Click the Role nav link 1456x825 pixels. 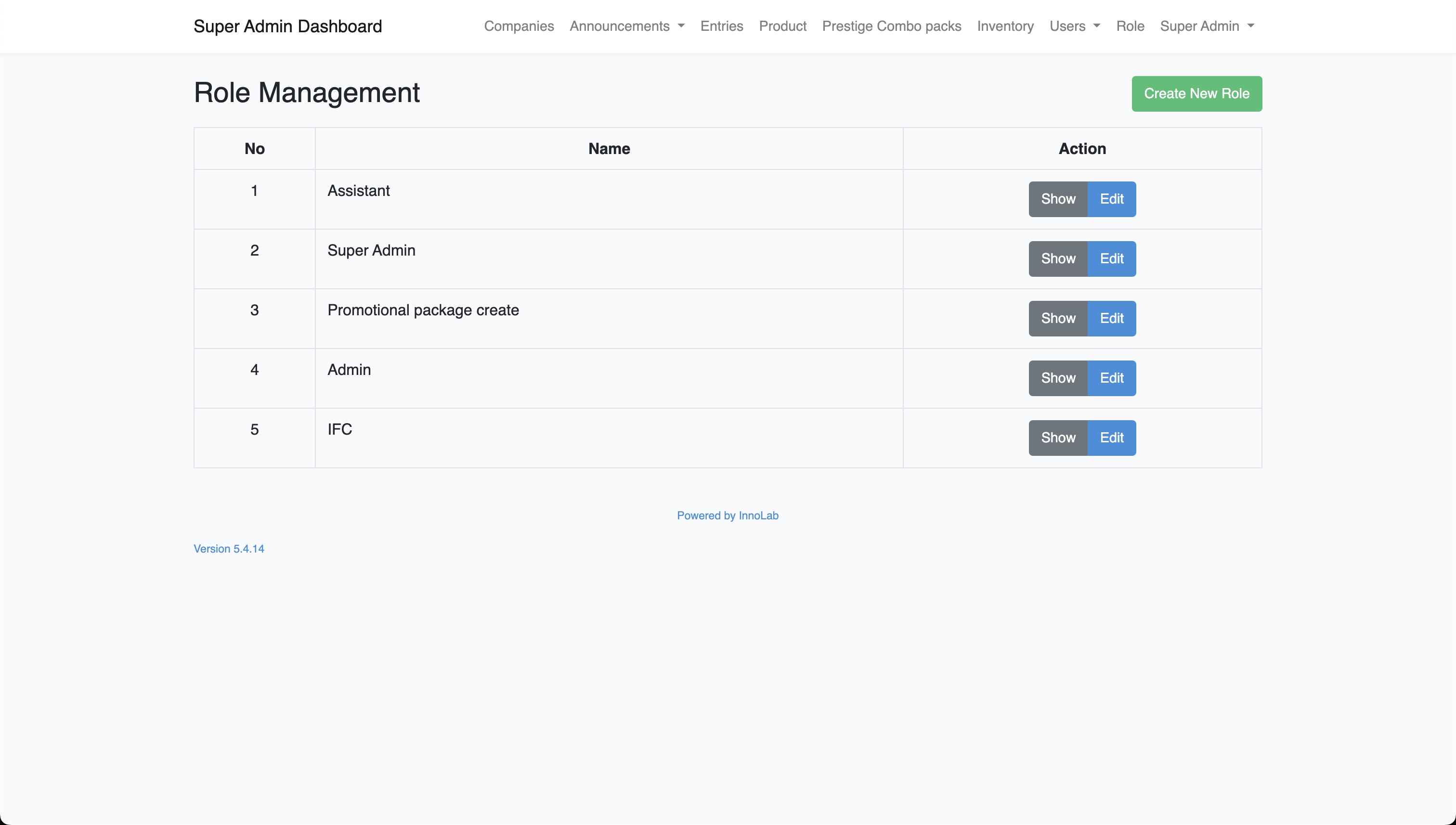(x=1130, y=26)
